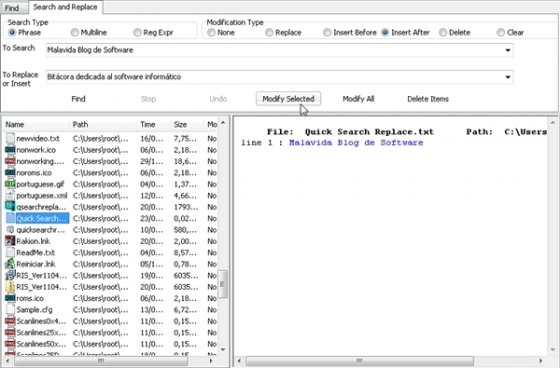Click the Sample.cfg file icon
Screen dimensions: 560x368
(10, 310)
